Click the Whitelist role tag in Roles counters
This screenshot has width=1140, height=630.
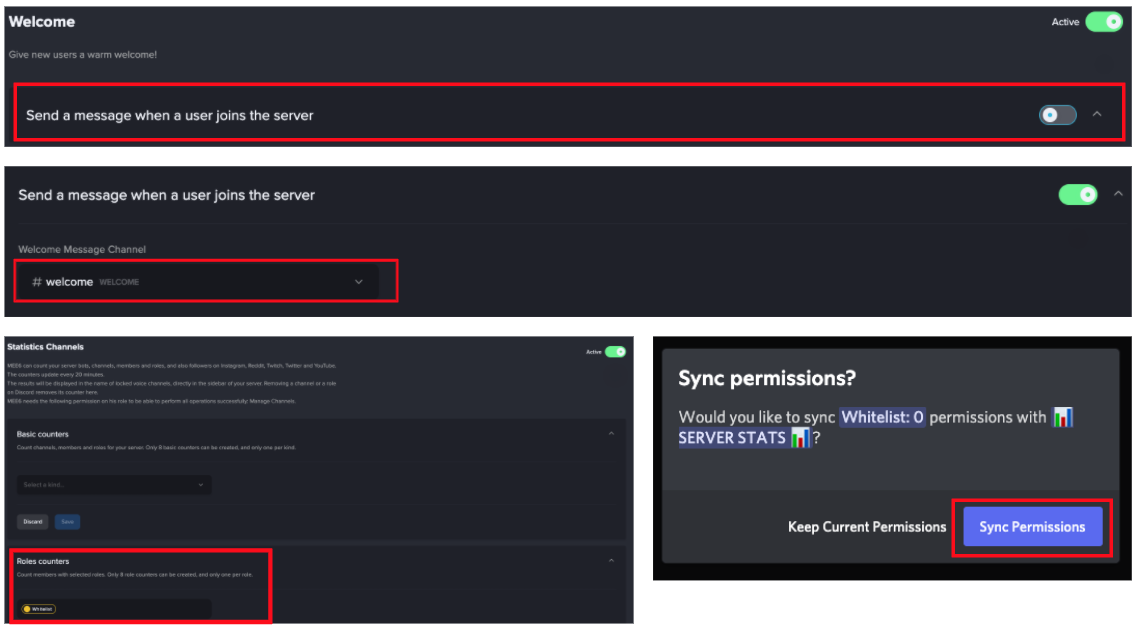click(x=38, y=608)
